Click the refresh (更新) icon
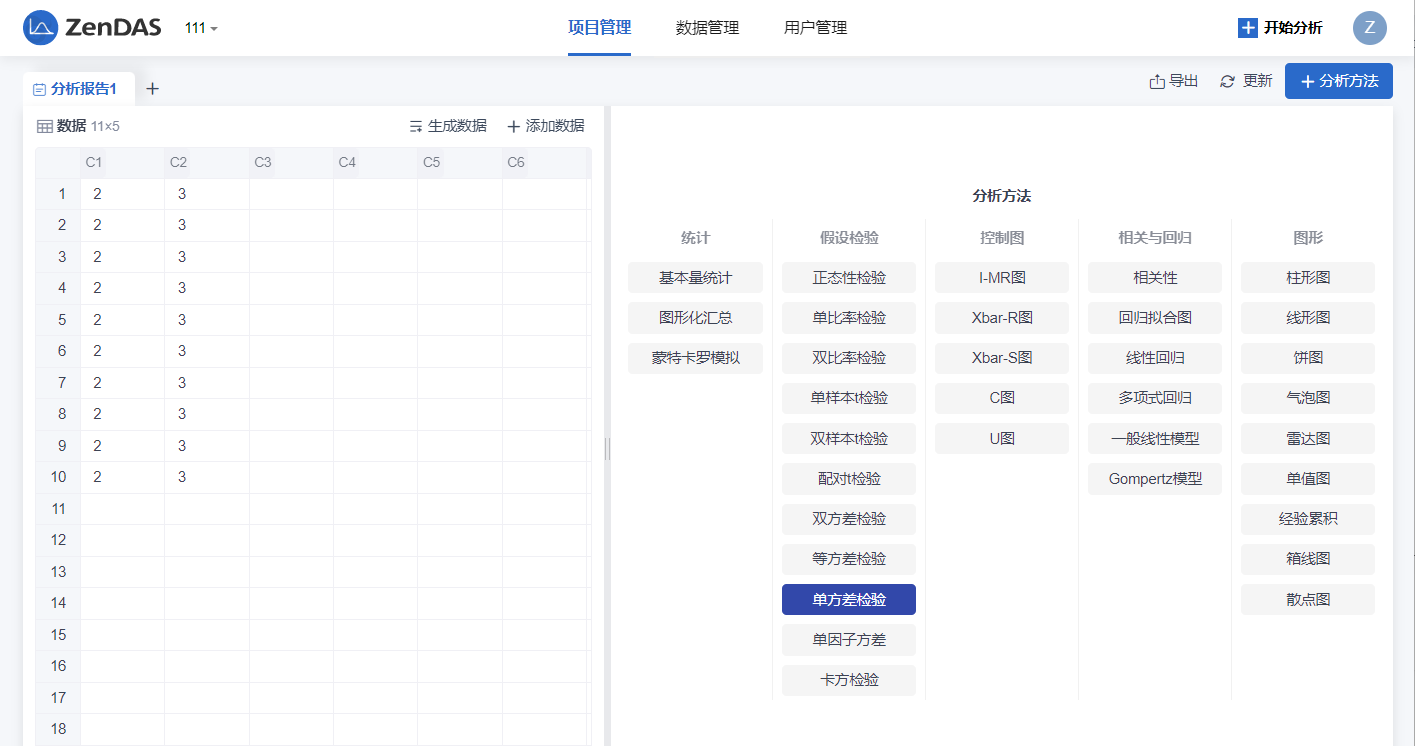This screenshot has height=746, width=1415. (x=1227, y=82)
